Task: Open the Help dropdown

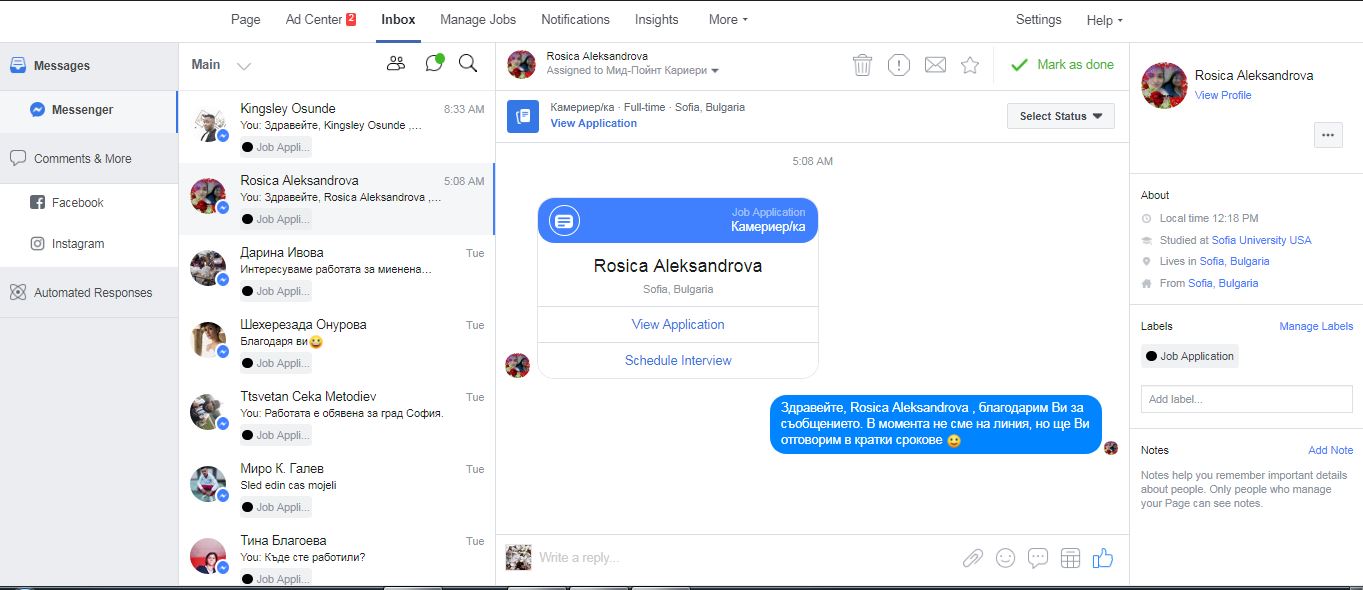Action: [x=1105, y=20]
